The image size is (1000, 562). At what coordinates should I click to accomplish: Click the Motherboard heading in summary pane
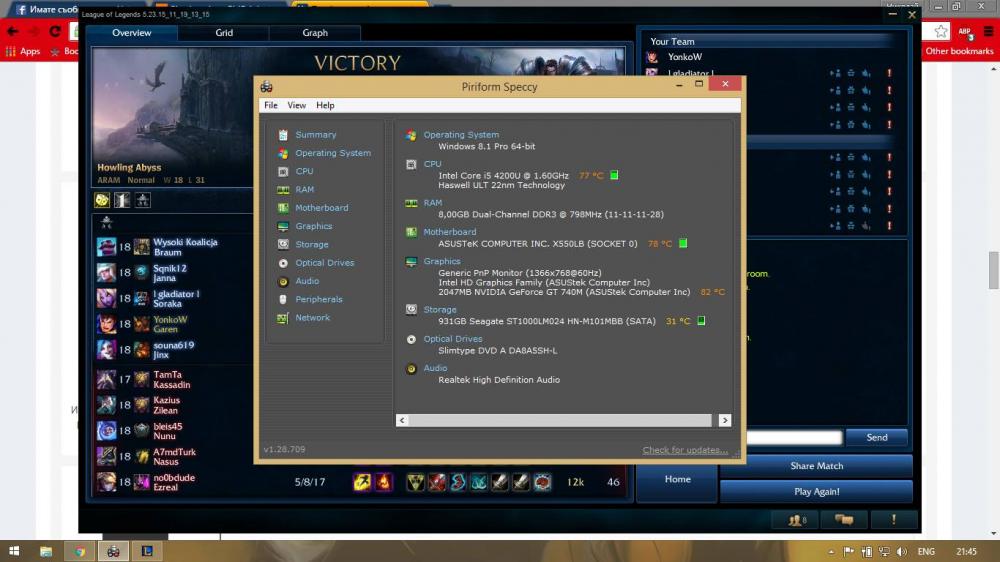click(x=450, y=232)
